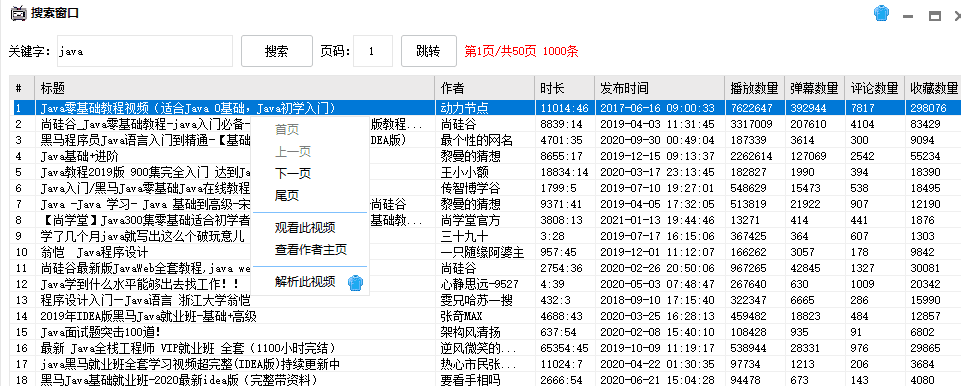Click the app logo icon in title bar

(19, 13)
